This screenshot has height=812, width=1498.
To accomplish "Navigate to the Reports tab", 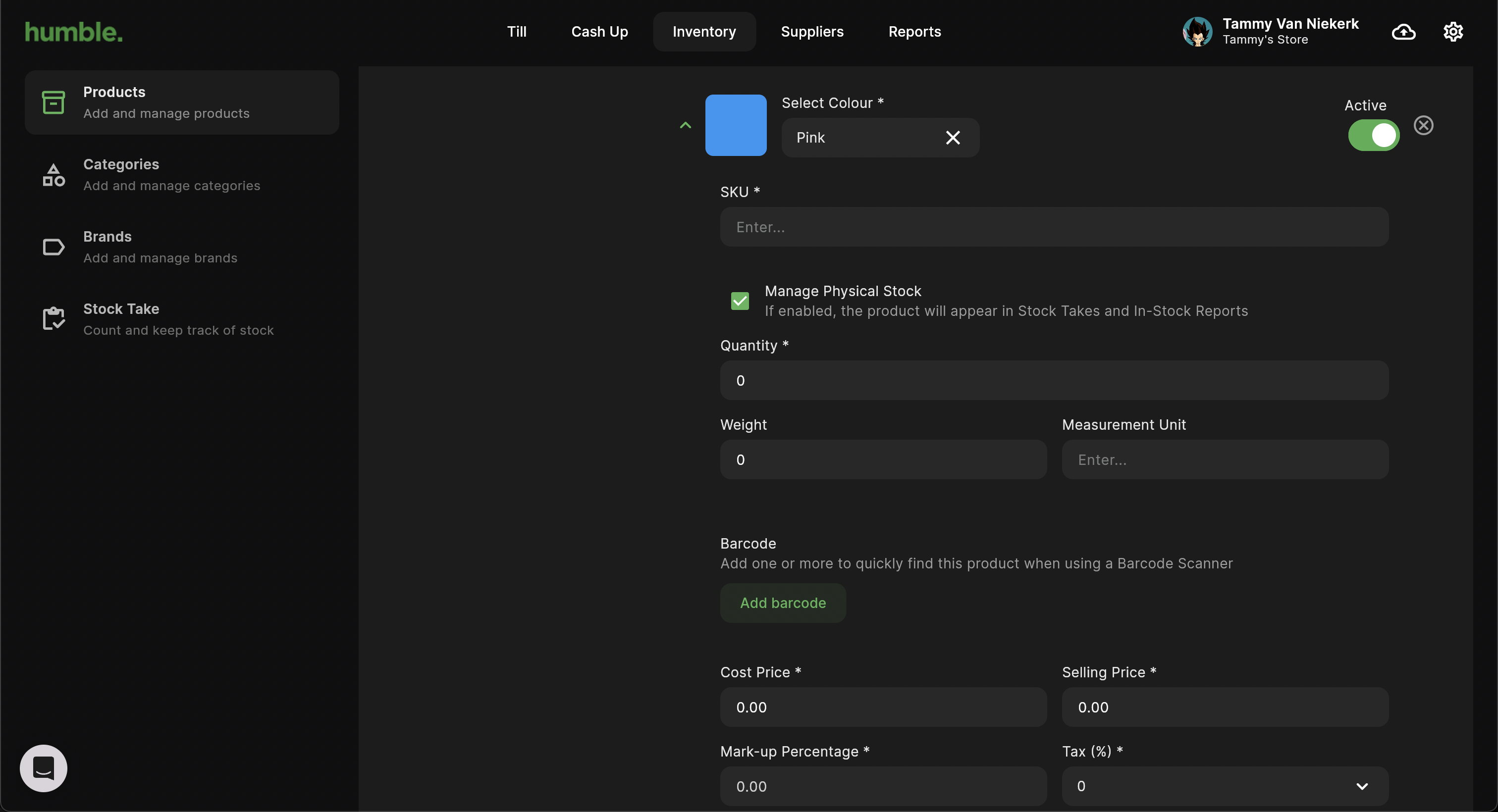I will (914, 32).
